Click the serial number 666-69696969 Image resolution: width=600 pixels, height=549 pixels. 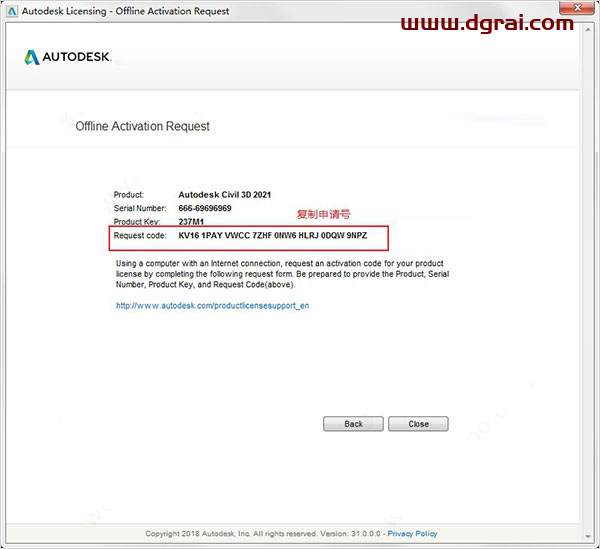(x=205, y=208)
